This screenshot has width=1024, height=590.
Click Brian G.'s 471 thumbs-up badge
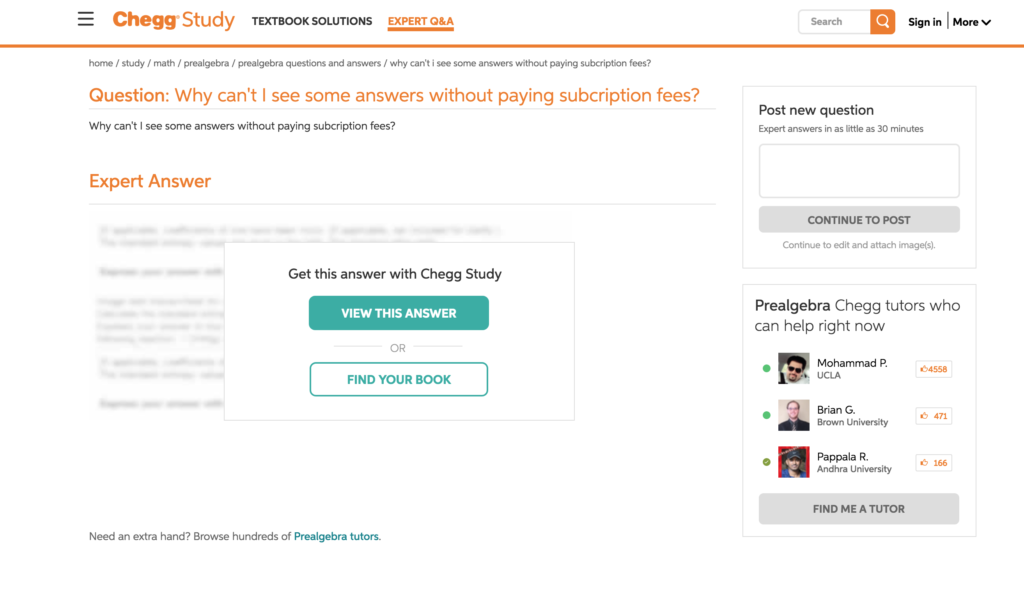(x=933, y=416)
